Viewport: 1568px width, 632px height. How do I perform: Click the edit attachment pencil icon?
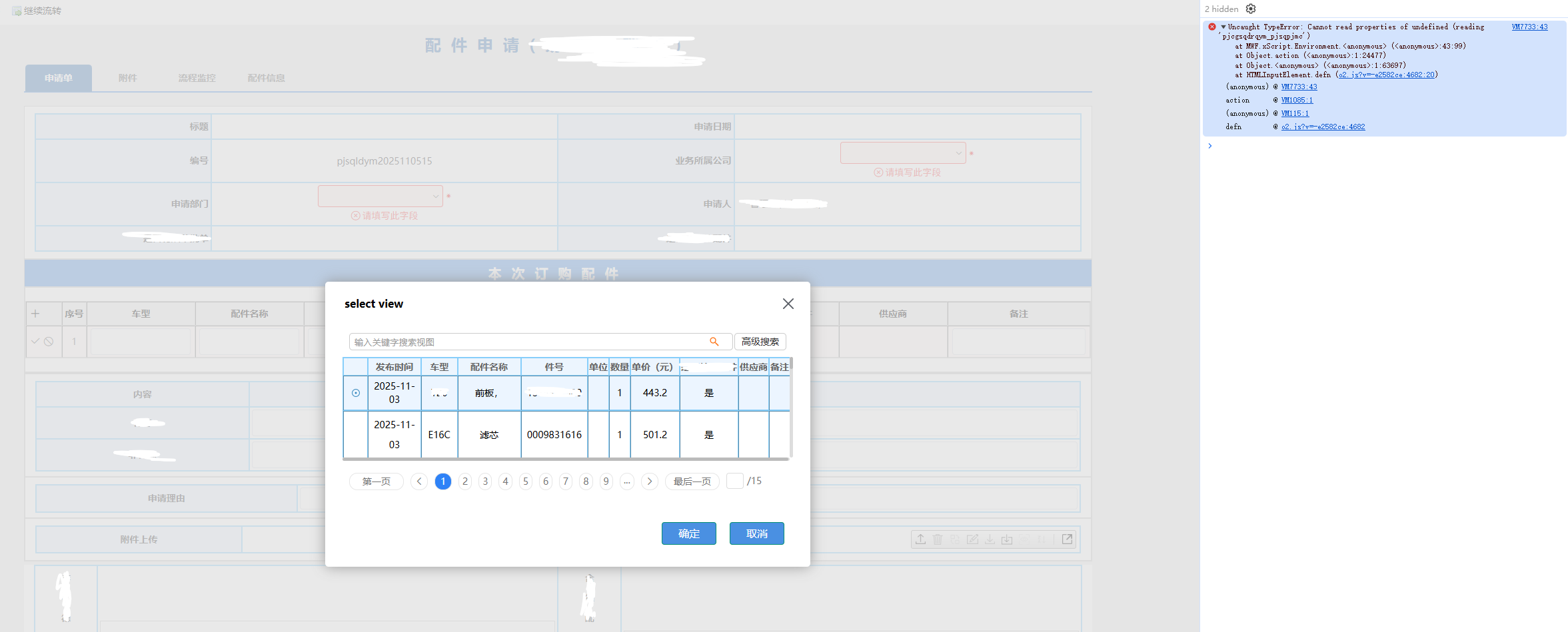972,539
